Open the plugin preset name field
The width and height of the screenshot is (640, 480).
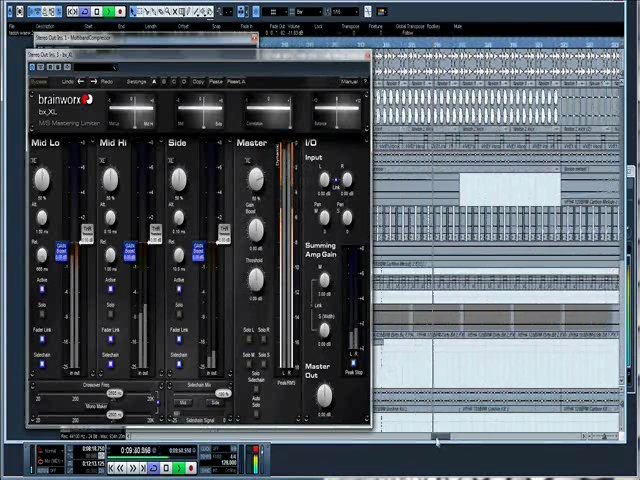96,67
